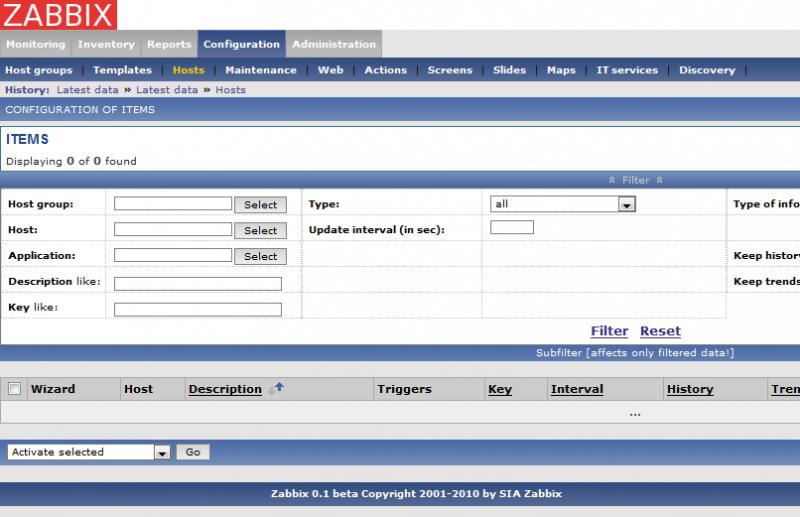Open the Inventory tab

click(x=106, y=44)
